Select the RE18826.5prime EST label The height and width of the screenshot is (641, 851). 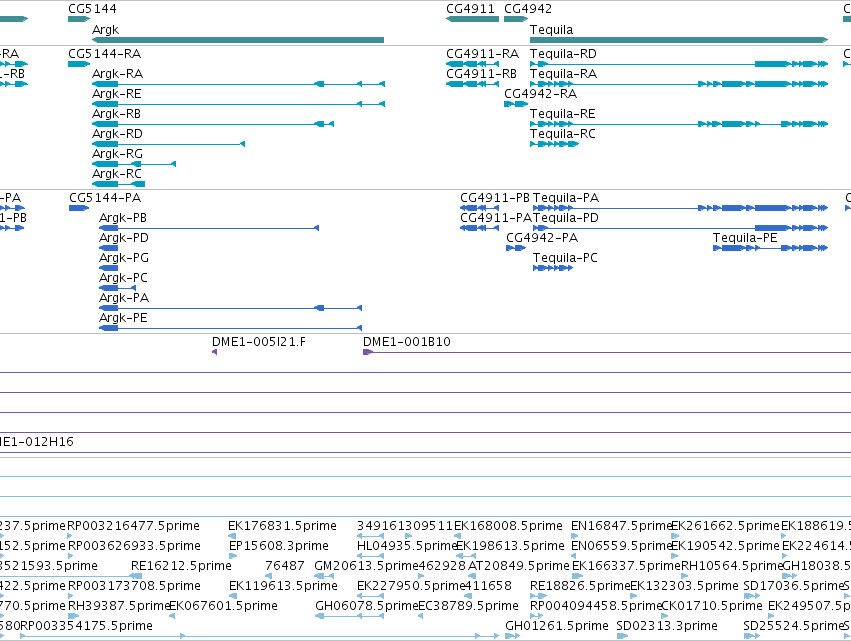coord(580,586)
